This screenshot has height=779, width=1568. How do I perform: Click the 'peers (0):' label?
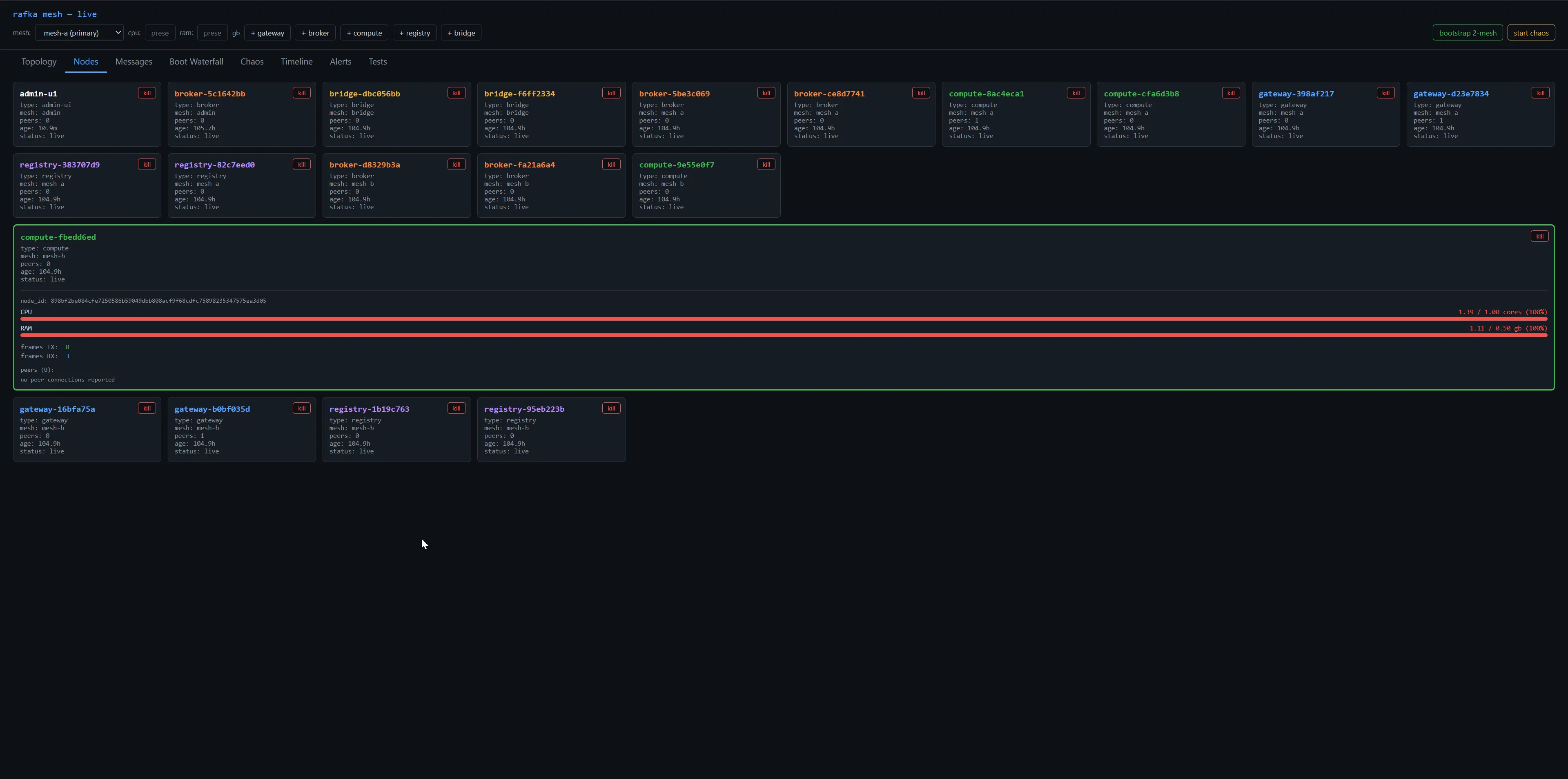(37, 371)
